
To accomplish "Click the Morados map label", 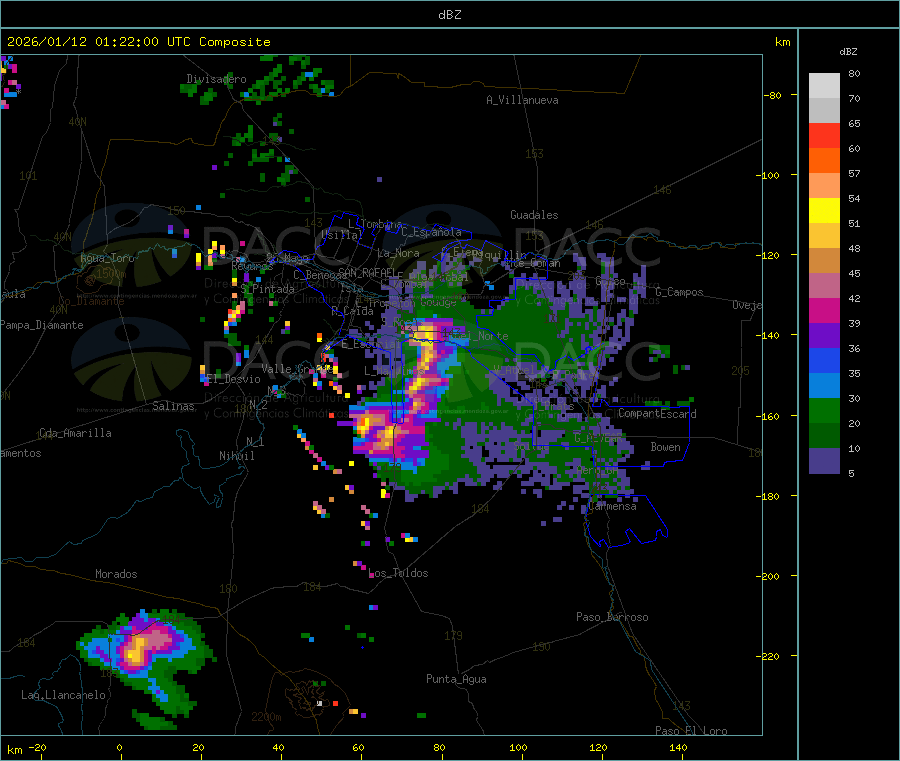I will [116, 574].
